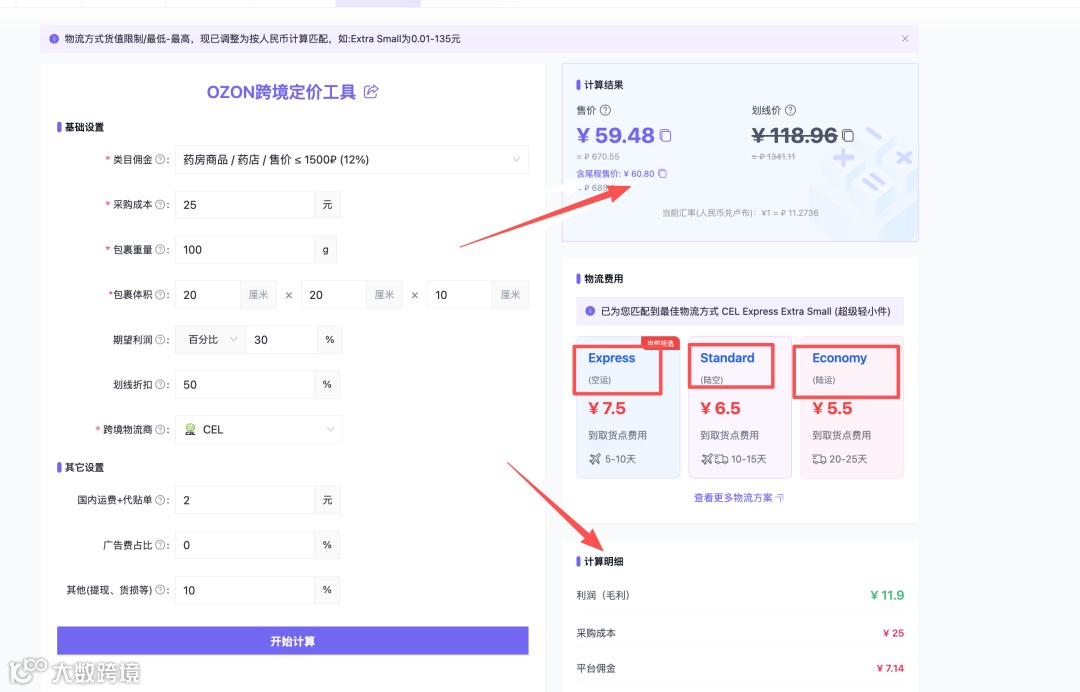
Task: Expand the 类目佣金 category dropdown
Action: [352, 160]
